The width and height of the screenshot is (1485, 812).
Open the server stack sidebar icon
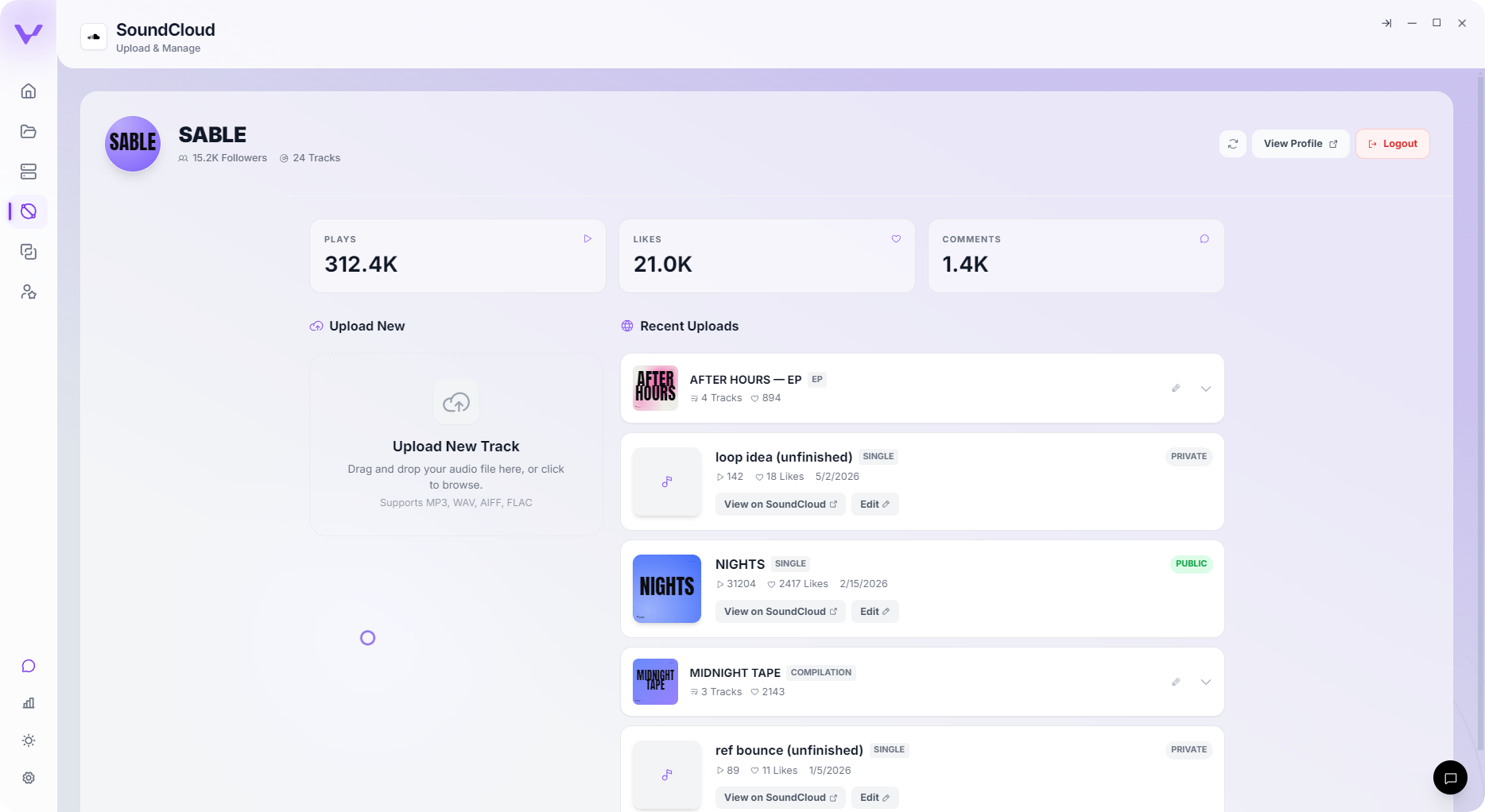click(29, 172)
